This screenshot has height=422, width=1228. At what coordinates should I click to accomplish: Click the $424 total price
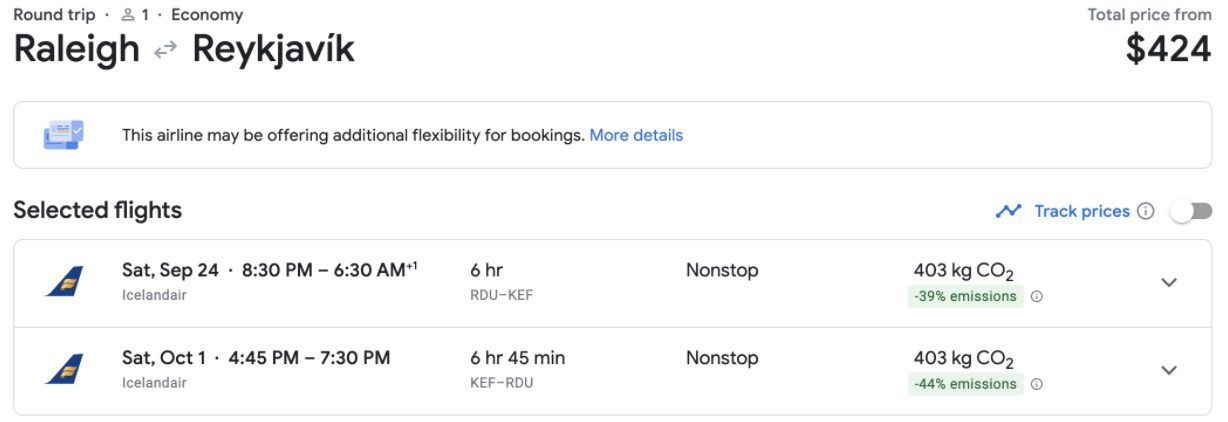[1168, 49]
